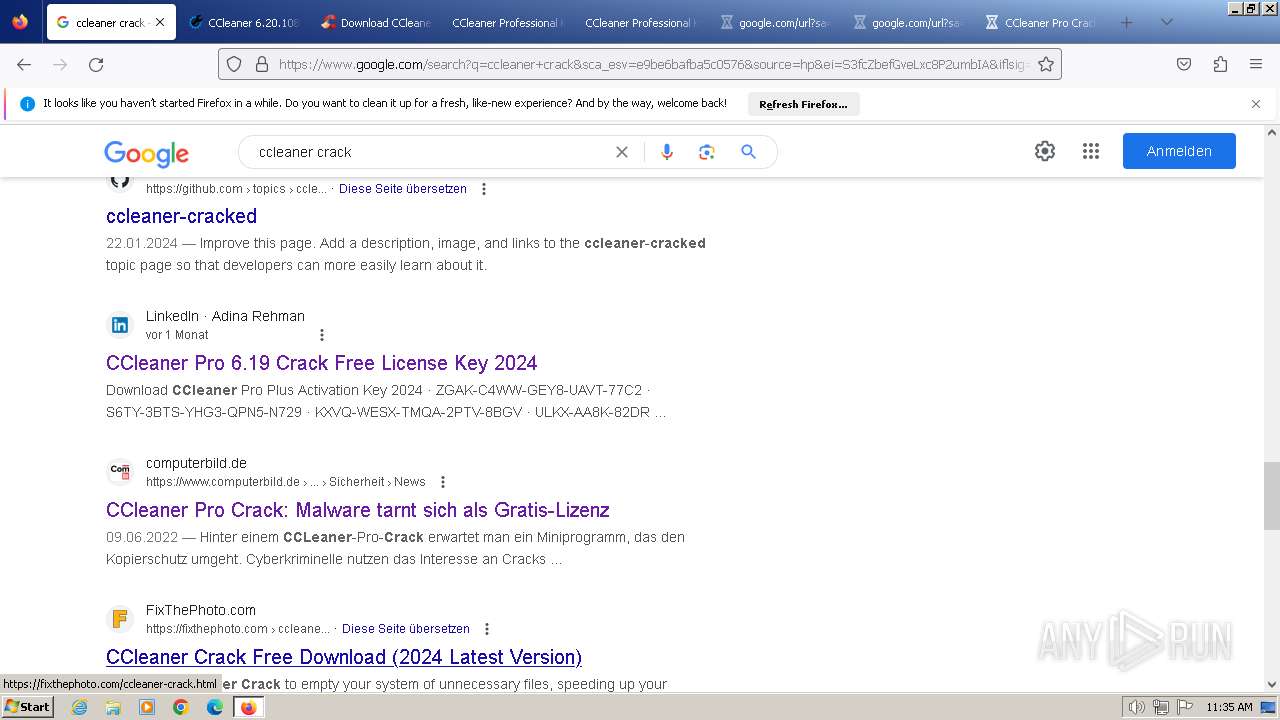Open more options for the LinkedIn result
The image size is (1280, 720).
321,335
